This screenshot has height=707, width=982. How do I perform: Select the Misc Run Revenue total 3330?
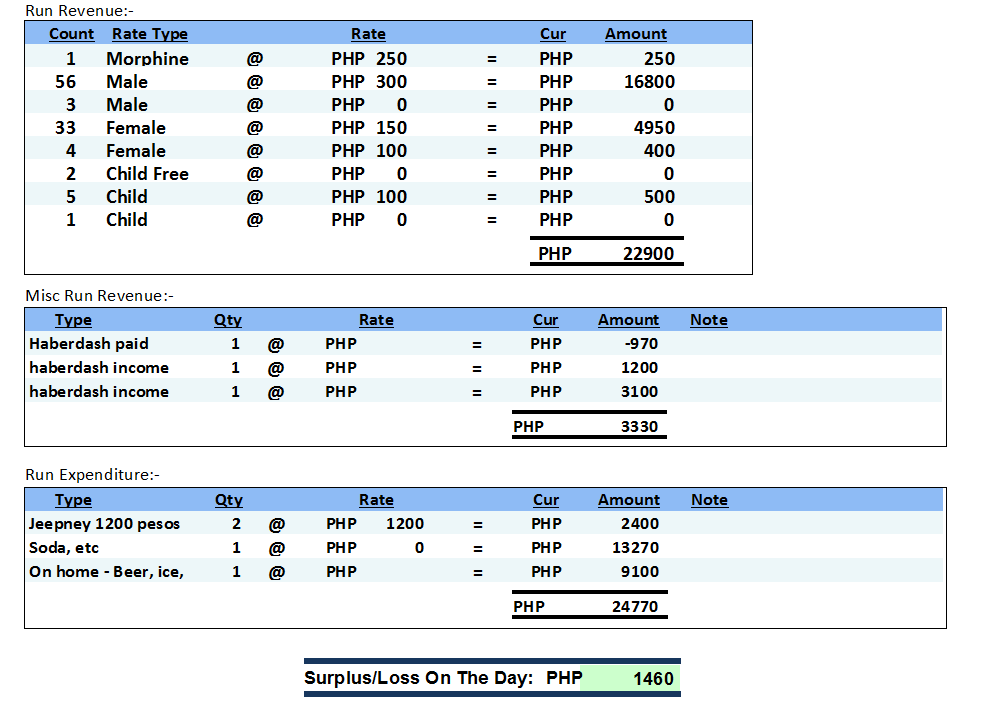click(x=639, y=428)
